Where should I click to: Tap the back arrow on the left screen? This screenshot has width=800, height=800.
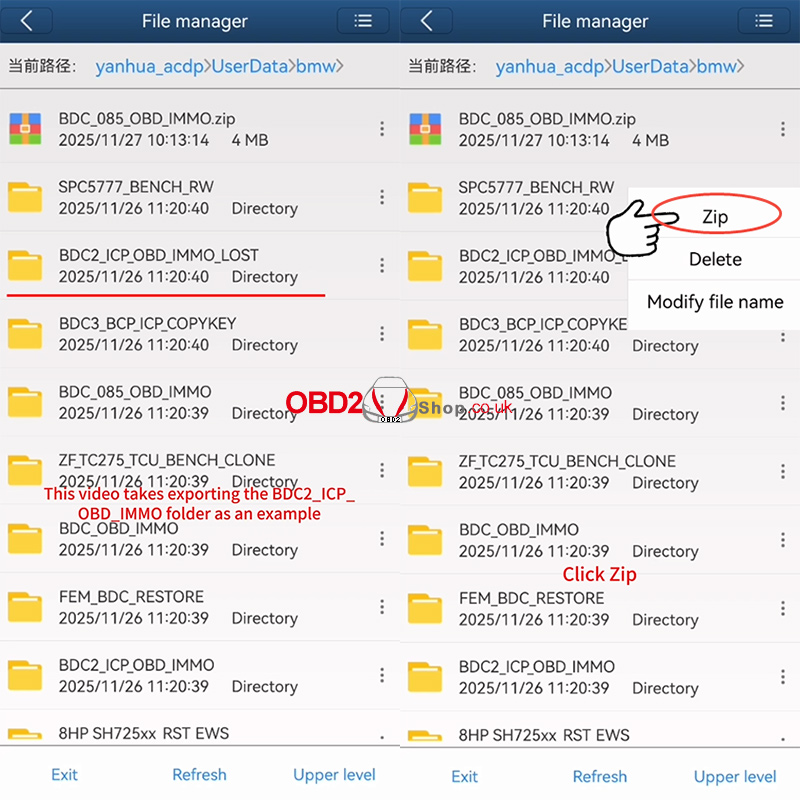(28, 20)
